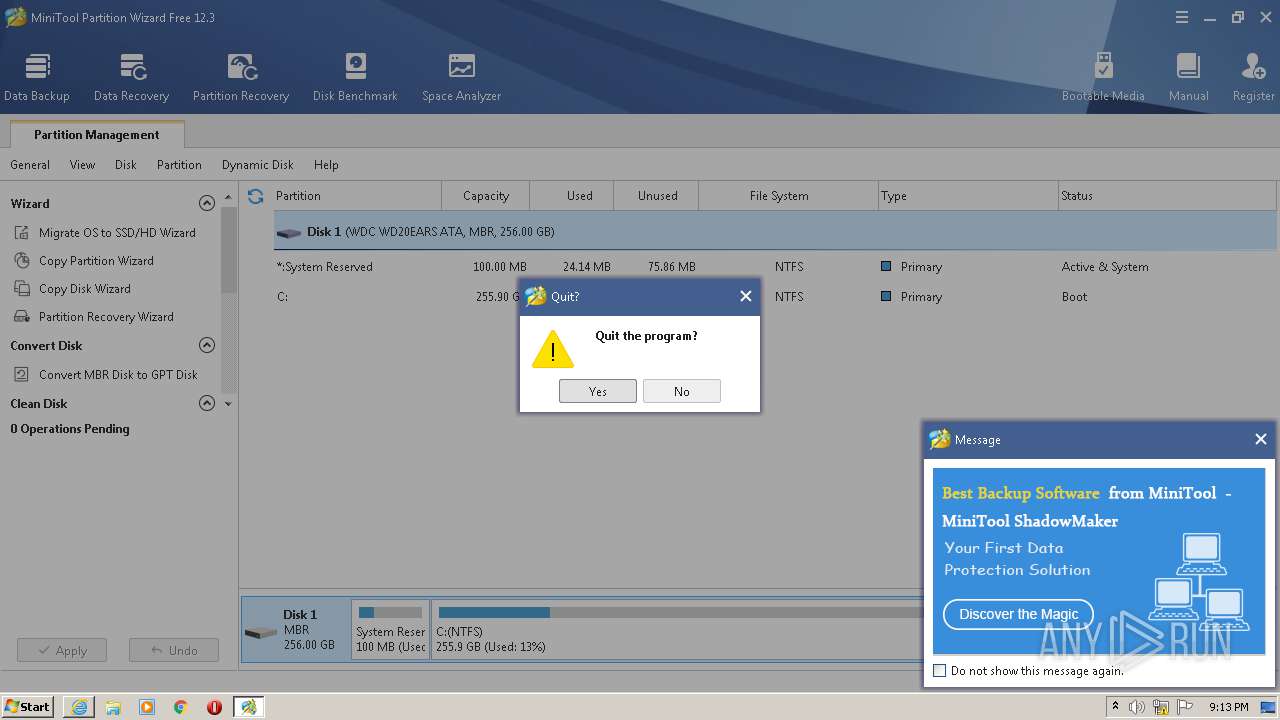Refresh the partition list
Image resolution: width=1280 pixels, height=720 pixels.
(x=256, y=196)
